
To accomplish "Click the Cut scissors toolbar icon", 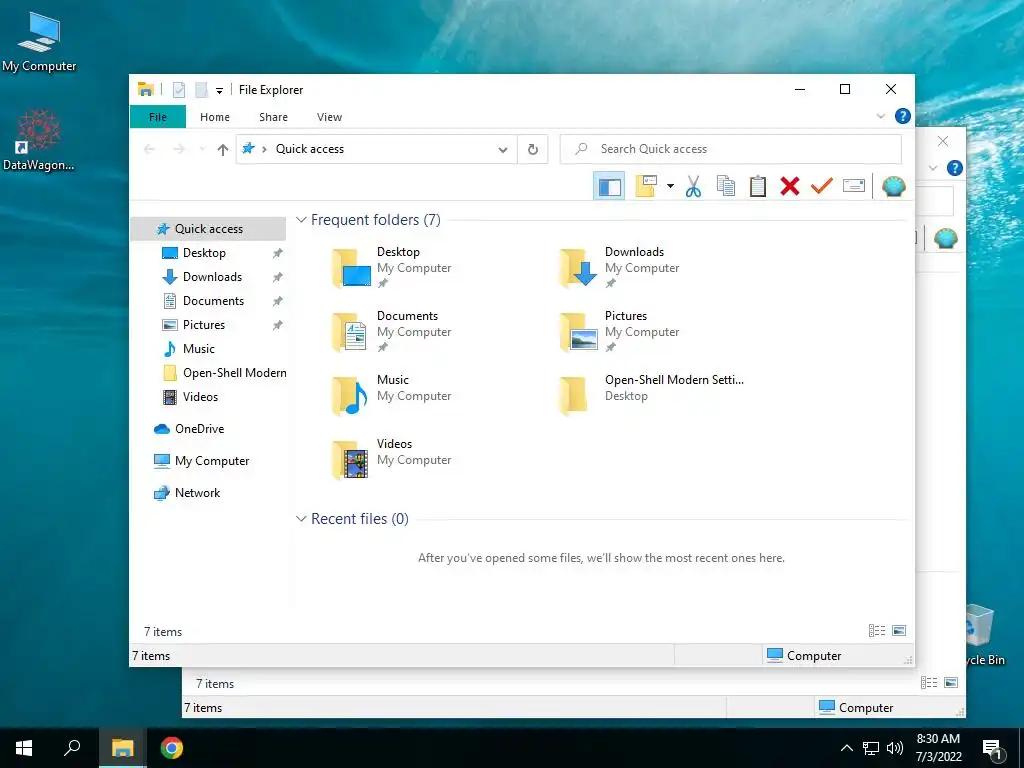I will pos(694,186).
